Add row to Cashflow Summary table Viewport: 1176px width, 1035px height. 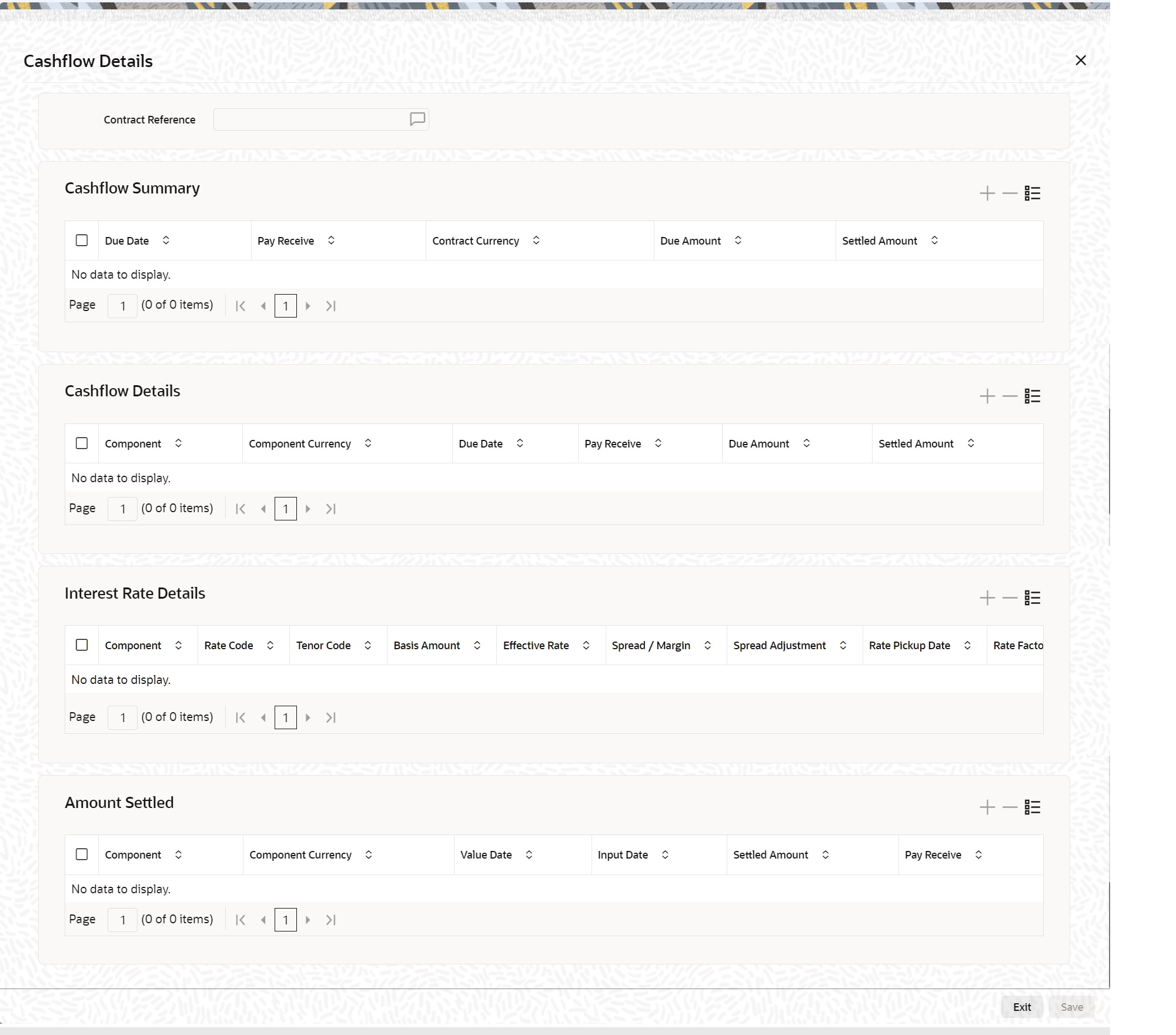click(x=987, y=193)
